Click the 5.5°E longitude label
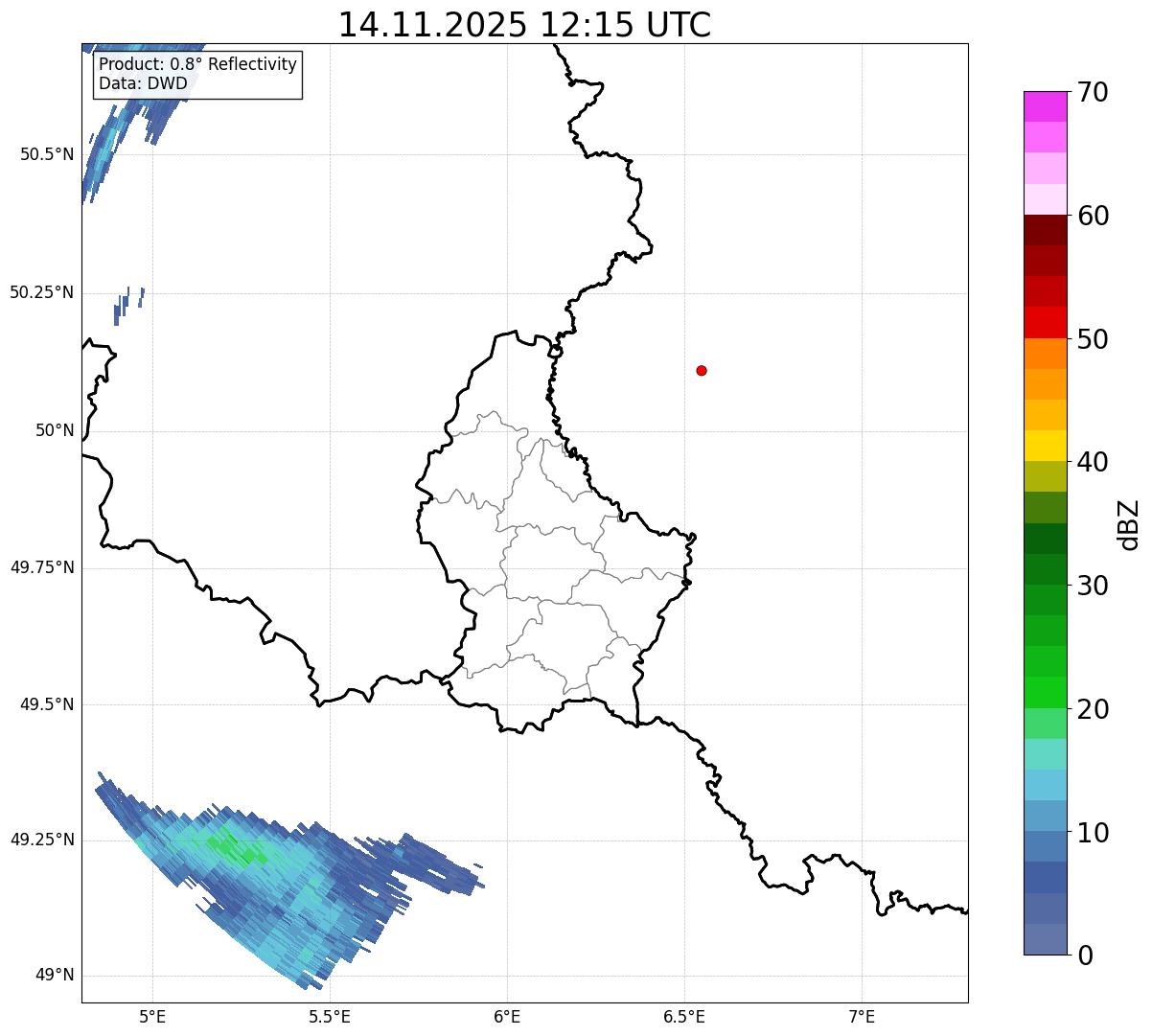Viewport: 1152px width, 1036px height. pos(330,1016)
